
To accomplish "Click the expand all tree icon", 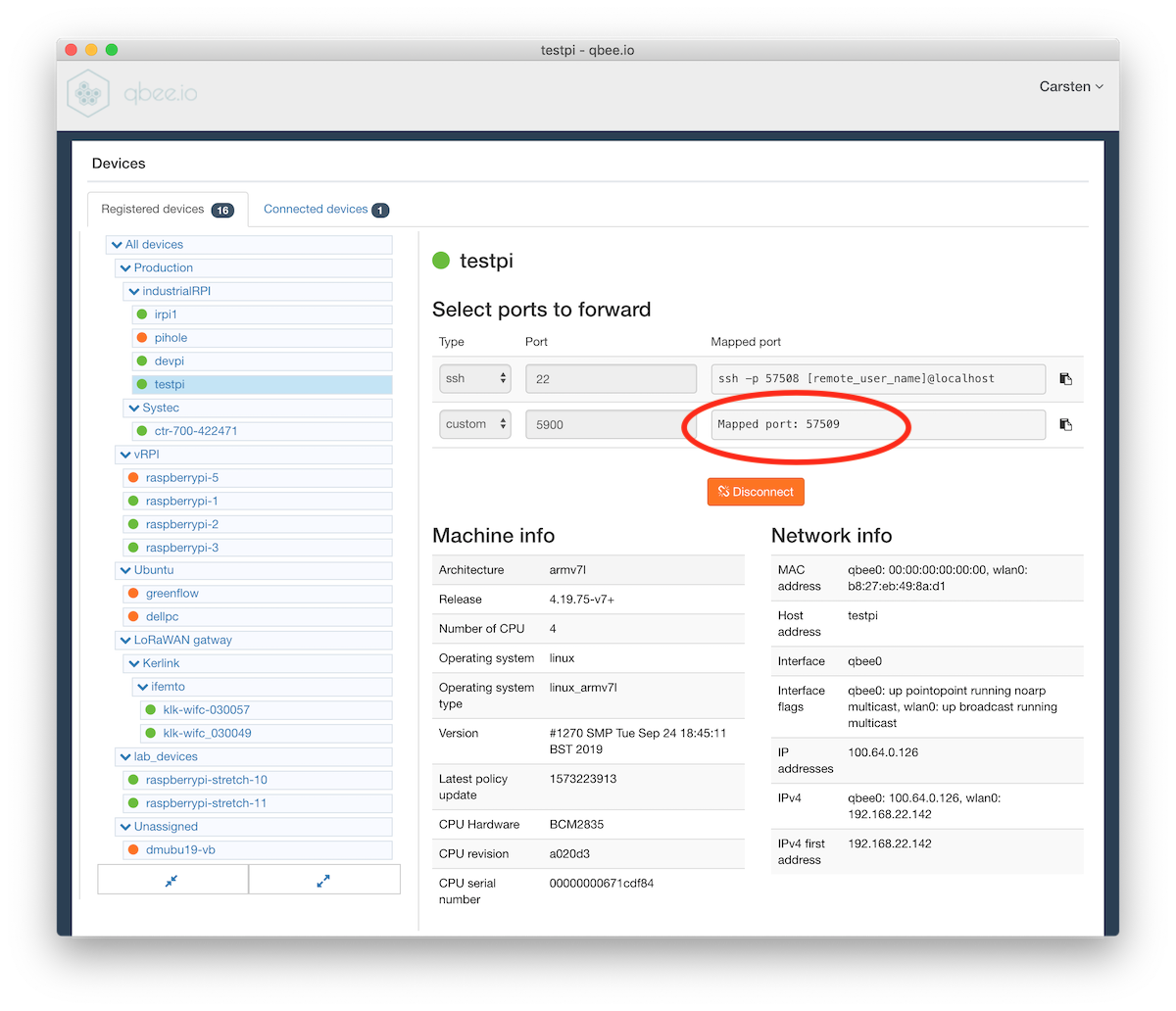I will 323,880.
